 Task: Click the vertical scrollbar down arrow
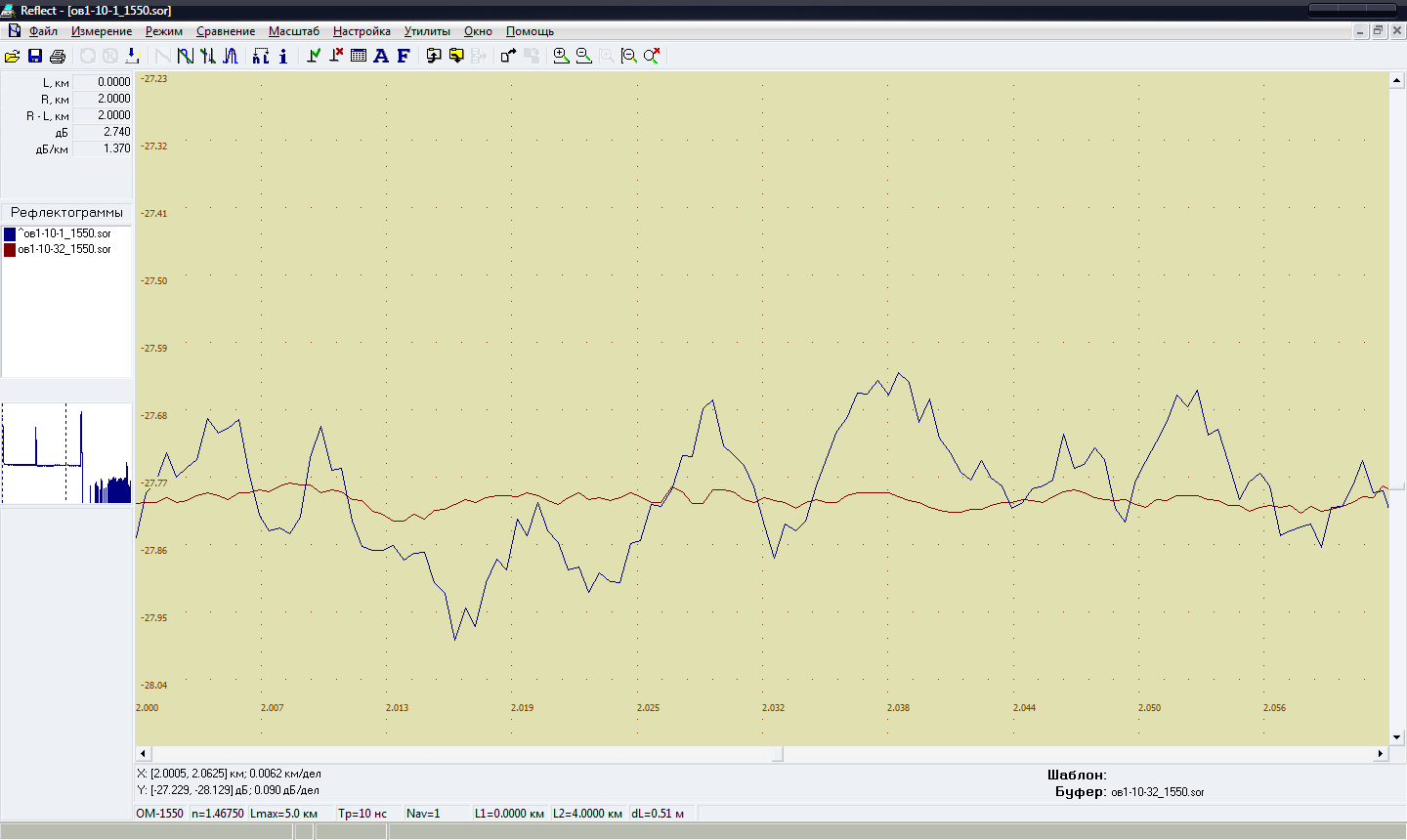click(1396, 737)
